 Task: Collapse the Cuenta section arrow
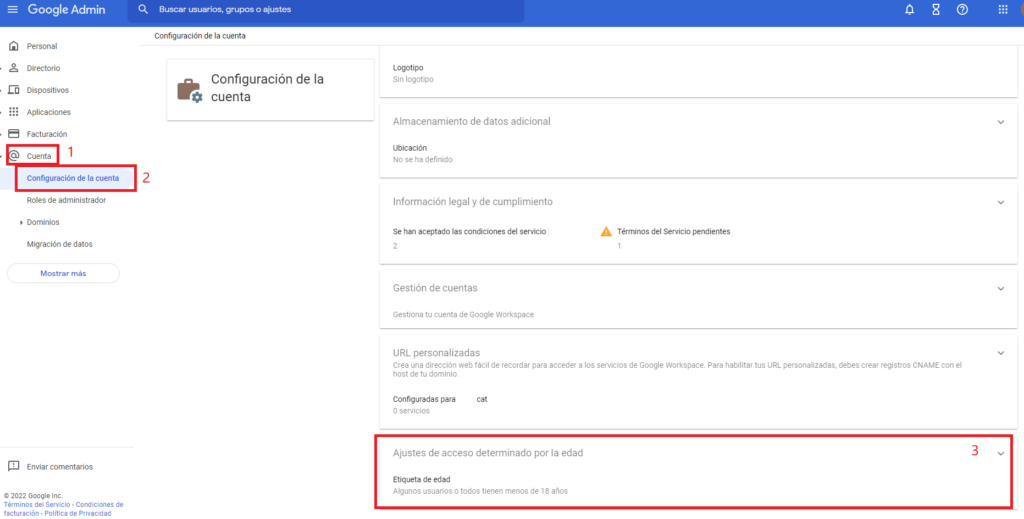2,156
